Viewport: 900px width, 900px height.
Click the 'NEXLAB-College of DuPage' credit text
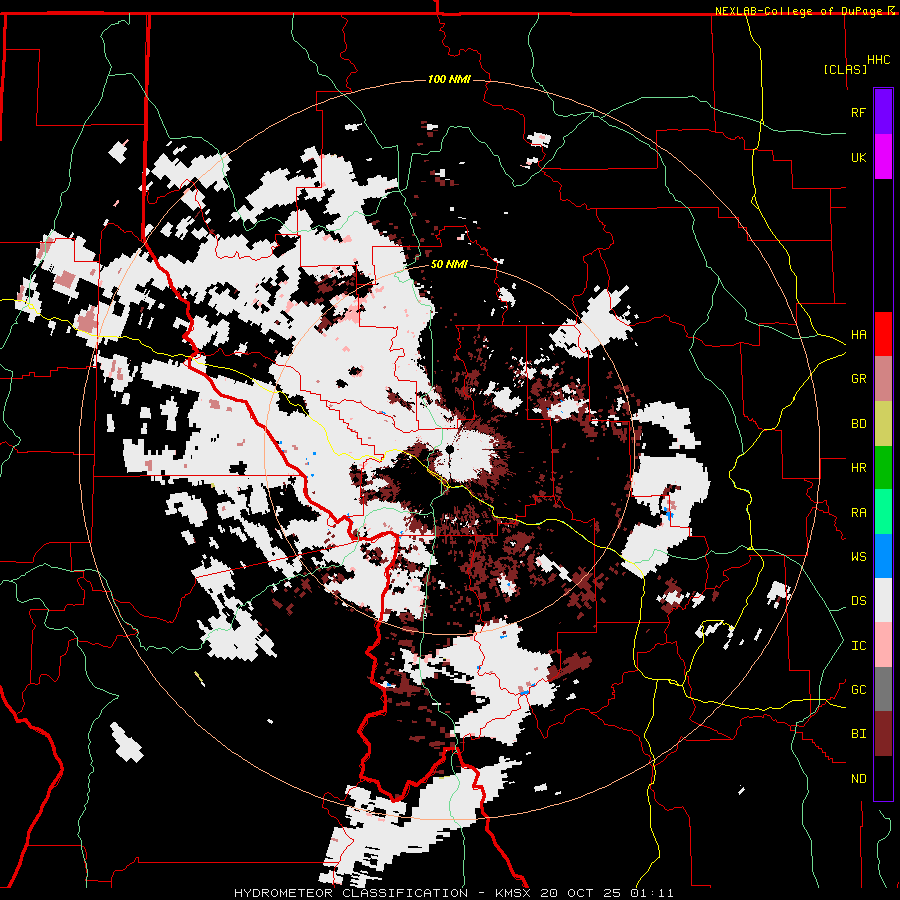(x=800, y=11)
